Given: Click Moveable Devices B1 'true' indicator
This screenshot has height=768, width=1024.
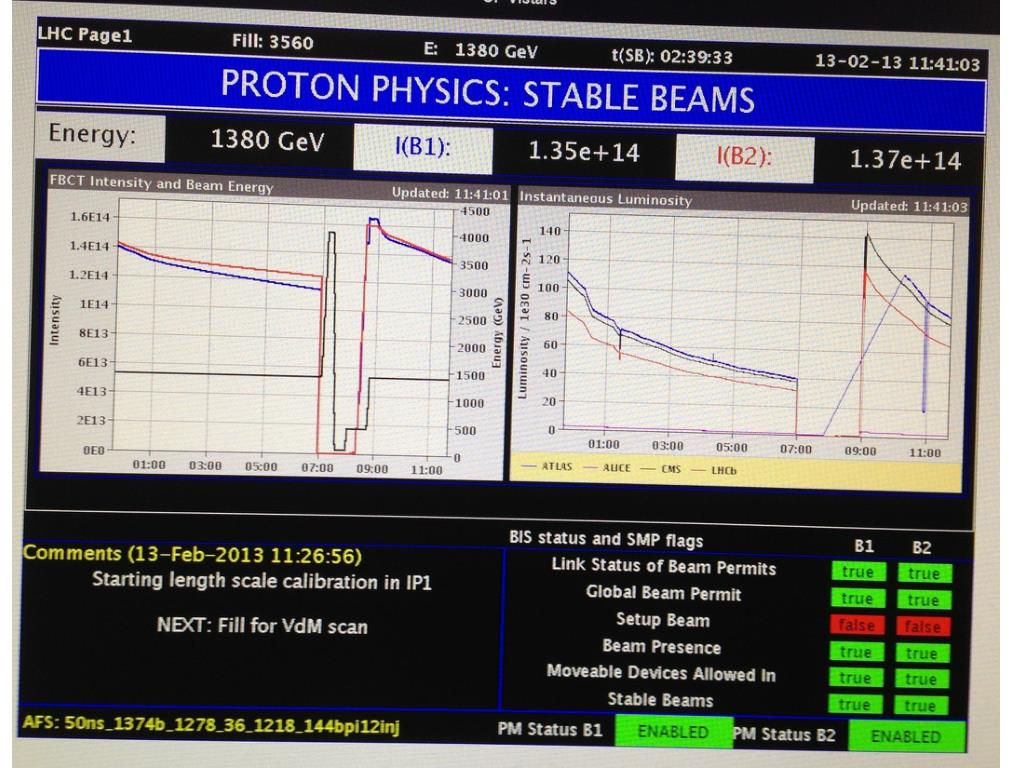Looking at the screenshot, I should [856, 678].
